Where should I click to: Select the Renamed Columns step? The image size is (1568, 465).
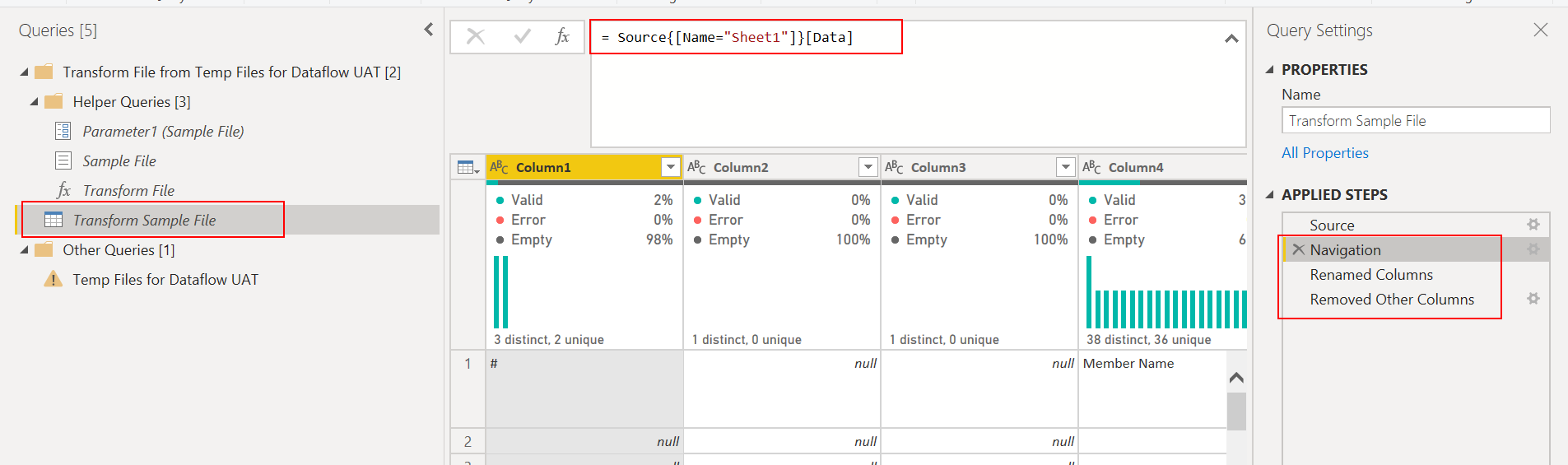pyautogui.click(x=1371, y=275)
